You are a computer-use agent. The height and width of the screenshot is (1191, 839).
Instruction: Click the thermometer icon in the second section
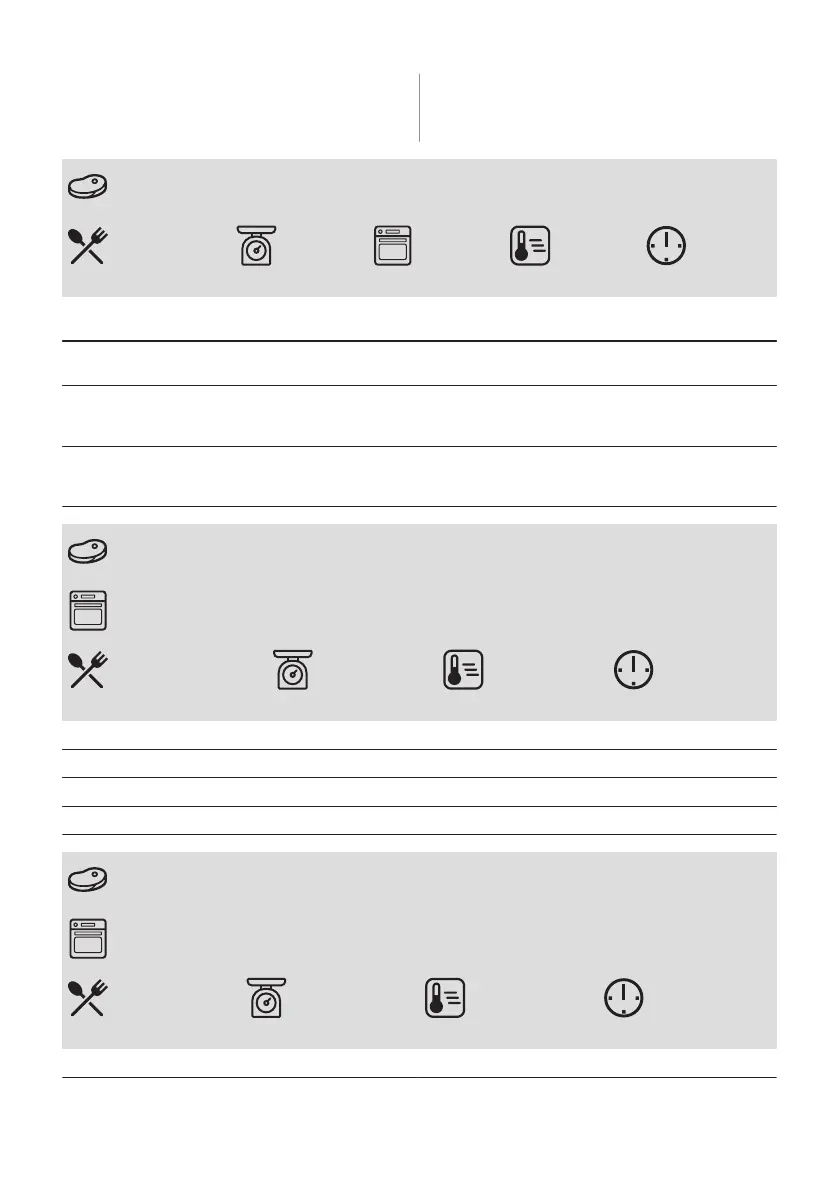click(x=463, y=669)
